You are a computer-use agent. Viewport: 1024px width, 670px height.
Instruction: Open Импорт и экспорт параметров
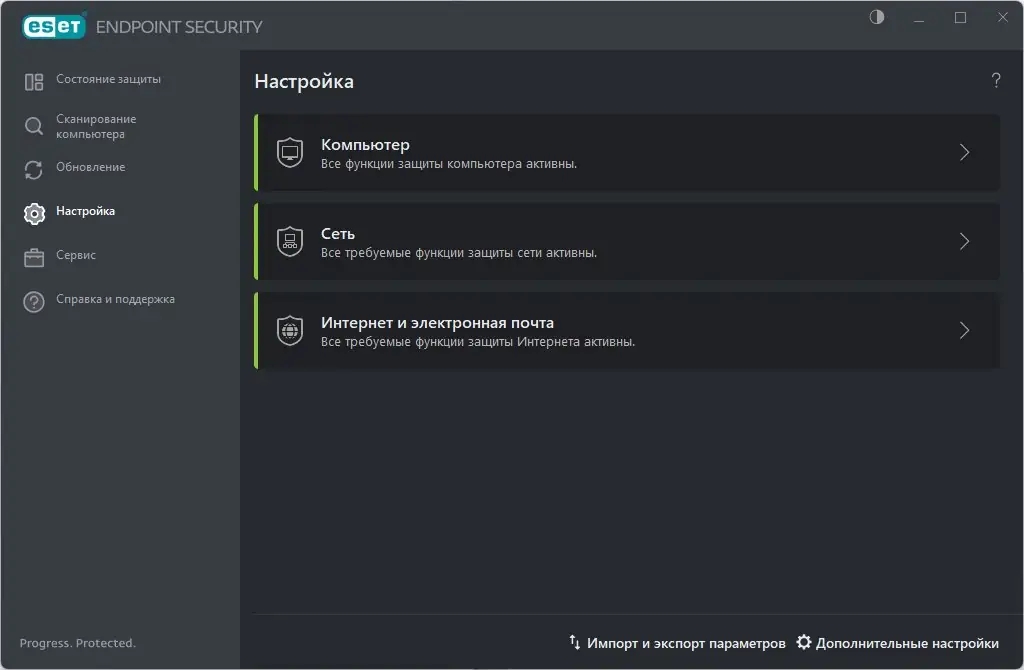677,643
